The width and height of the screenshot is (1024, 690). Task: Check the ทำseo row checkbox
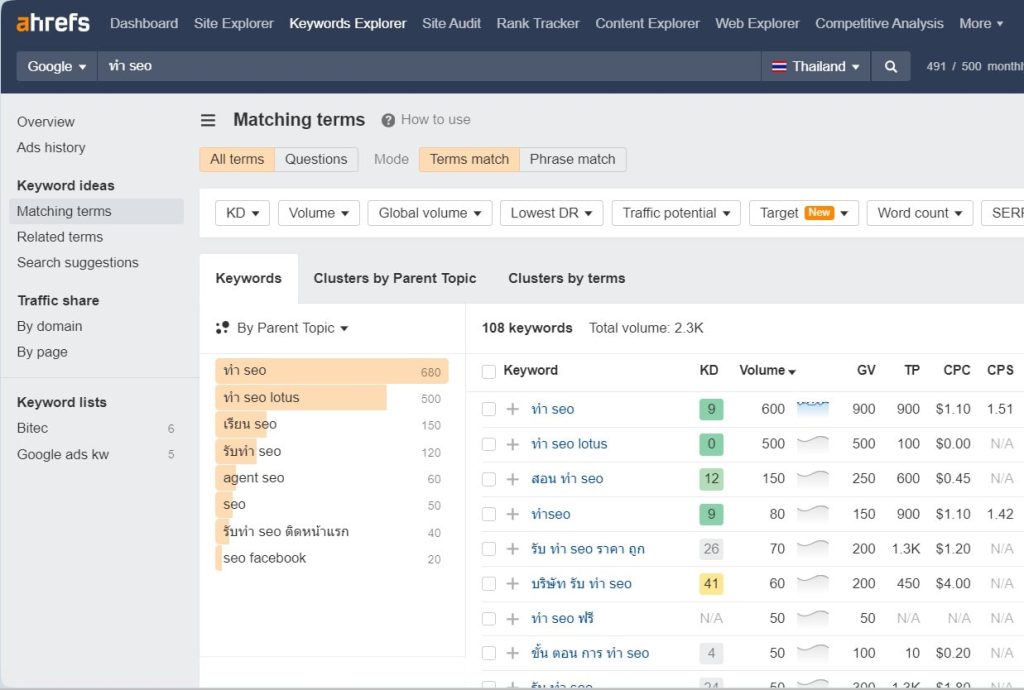tap(488, 514)
